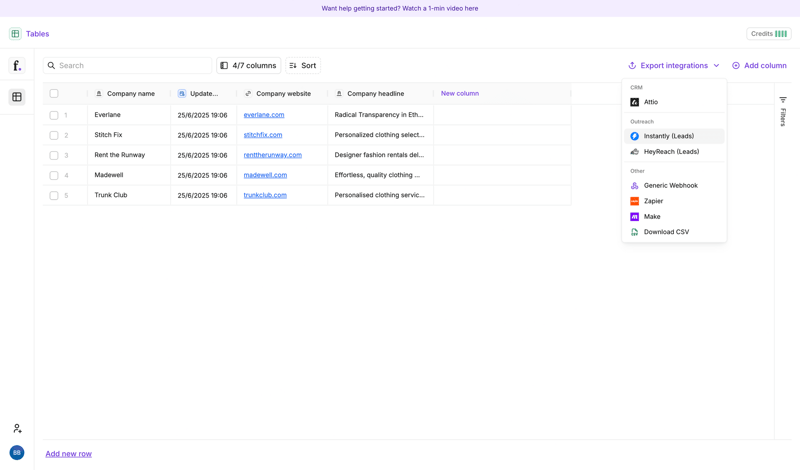The image size is (800, 470).
Task: Click the Company name column type icon
Action: (99, 93)
